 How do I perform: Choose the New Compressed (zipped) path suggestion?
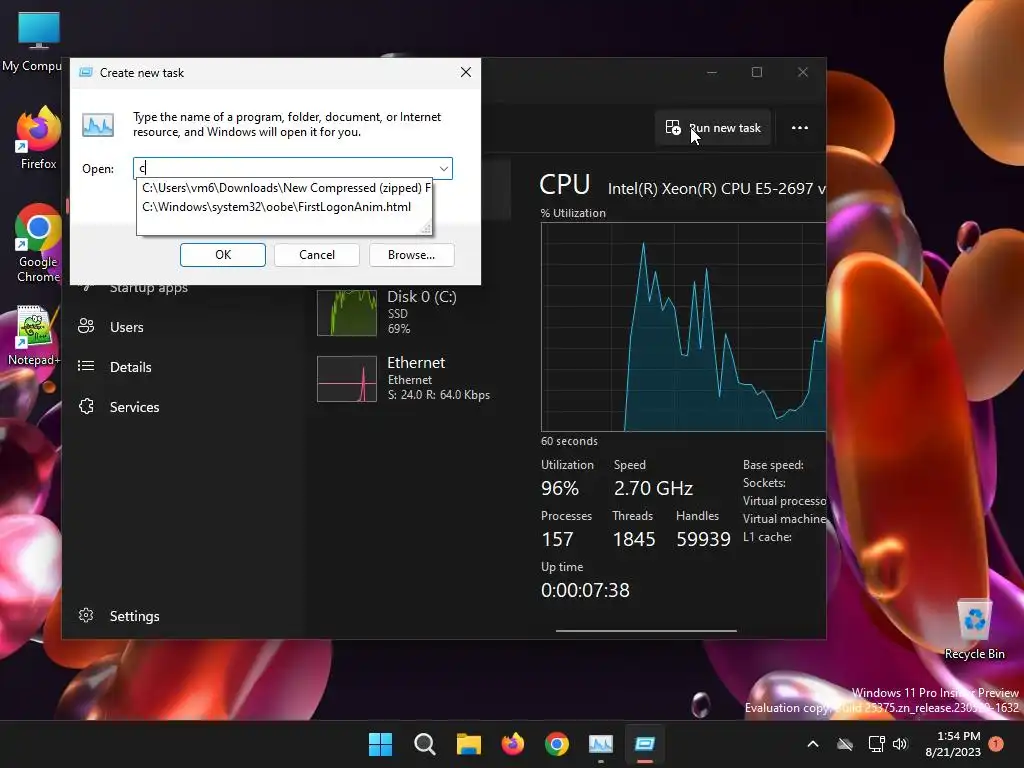coord(286,188)
